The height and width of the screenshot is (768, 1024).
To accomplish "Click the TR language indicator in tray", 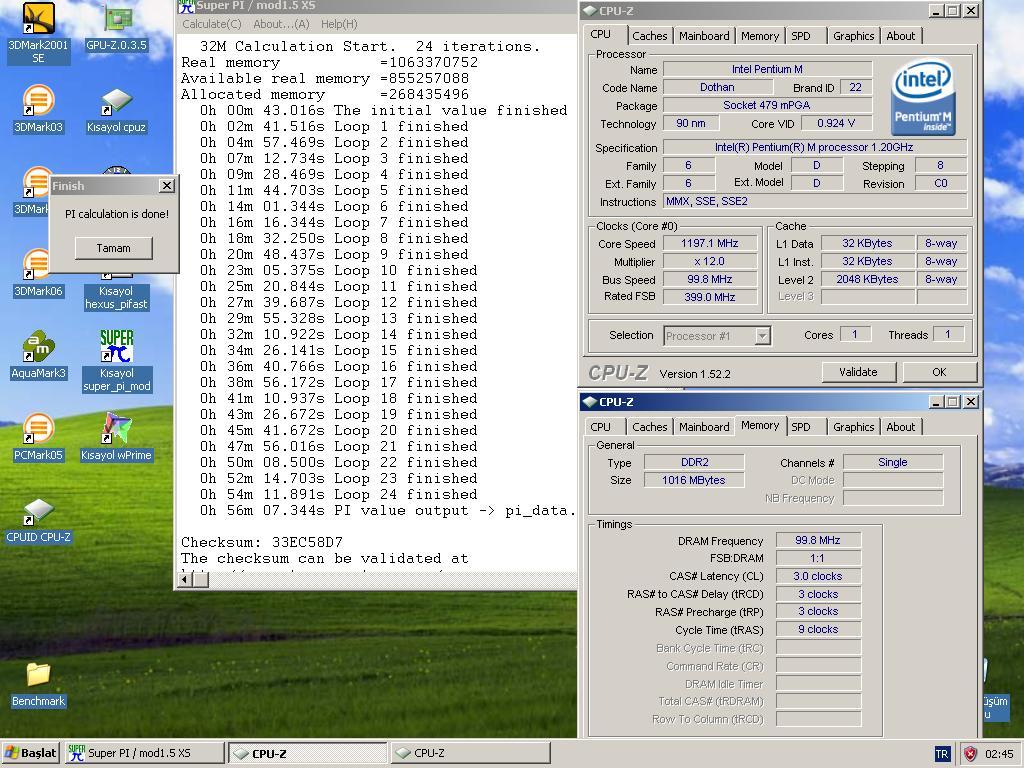I will pyautogui.click(x=942, y=754).
